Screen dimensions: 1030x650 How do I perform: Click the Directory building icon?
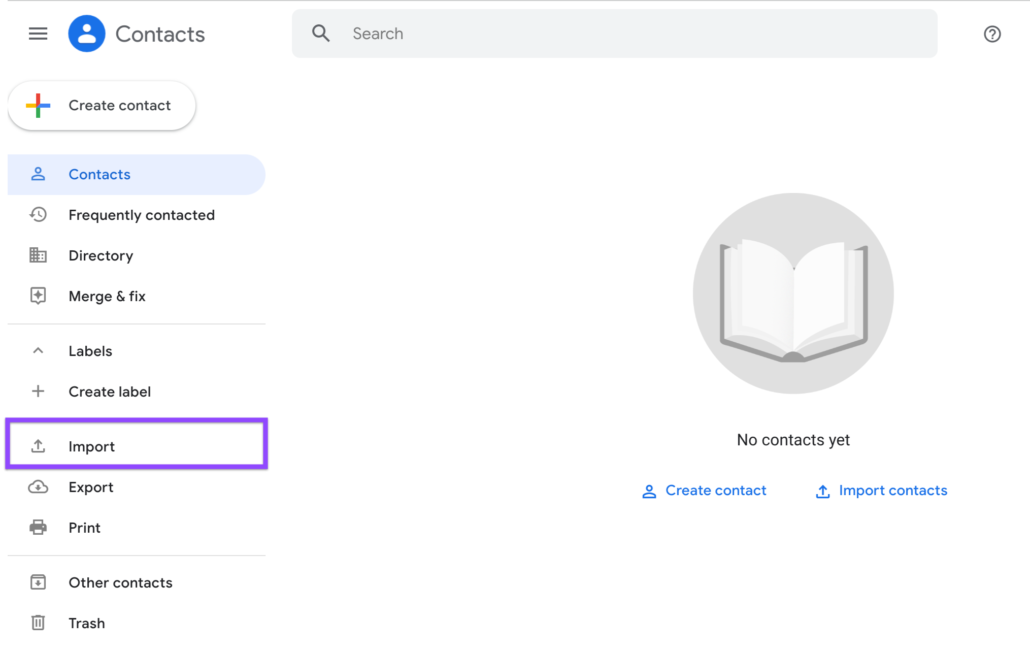38,256
